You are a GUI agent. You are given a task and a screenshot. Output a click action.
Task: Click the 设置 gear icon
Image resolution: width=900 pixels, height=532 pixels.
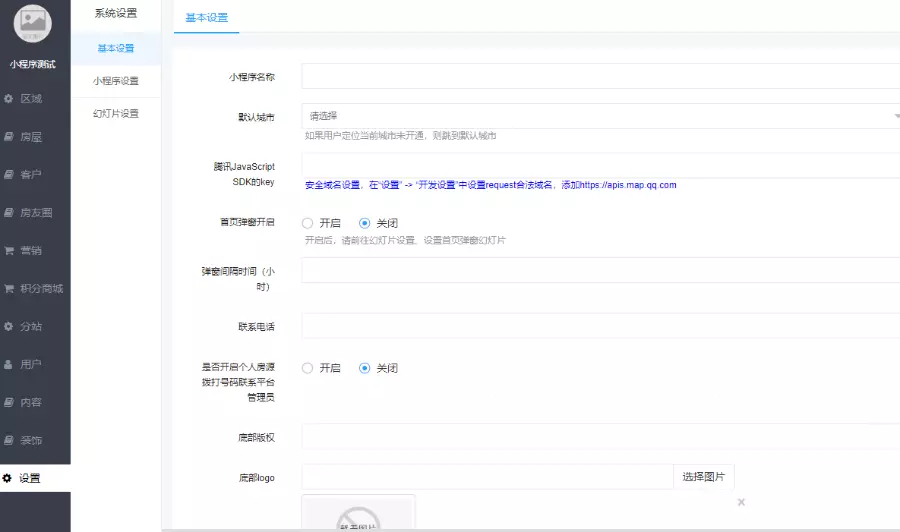coord(8,479)
